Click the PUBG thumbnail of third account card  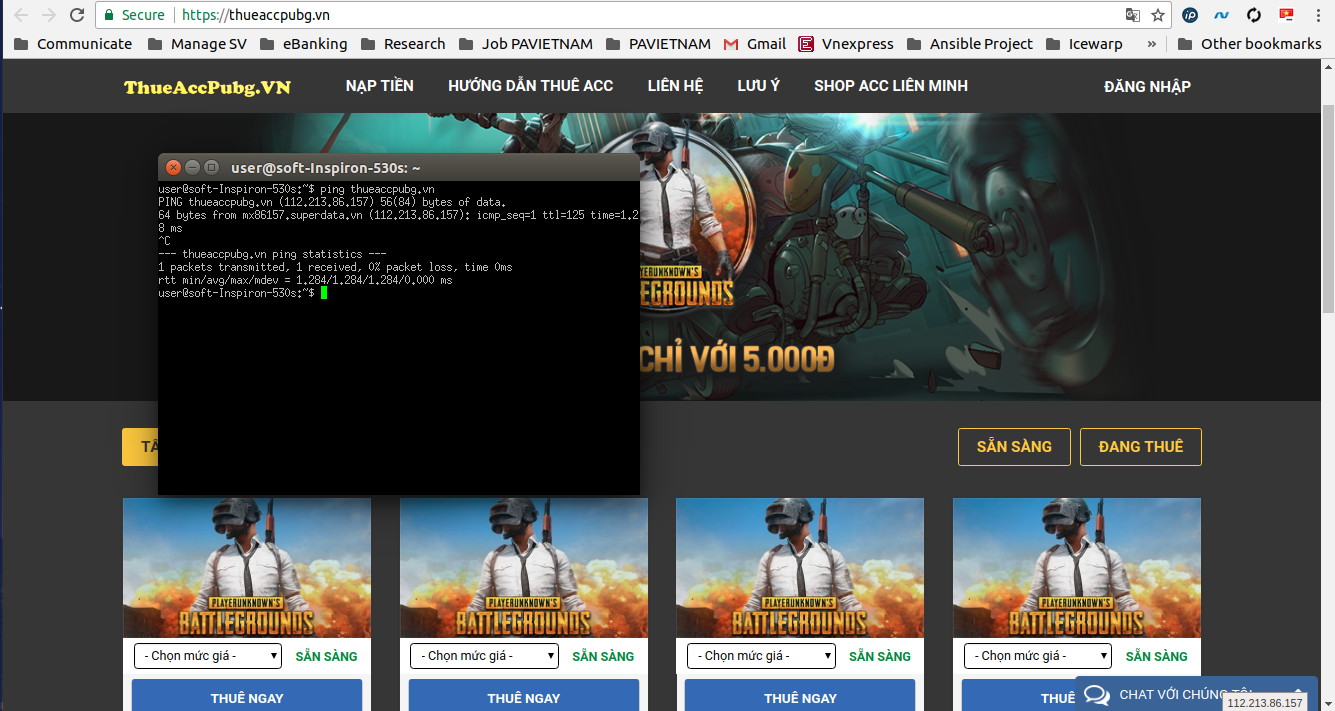click(800, 568)
